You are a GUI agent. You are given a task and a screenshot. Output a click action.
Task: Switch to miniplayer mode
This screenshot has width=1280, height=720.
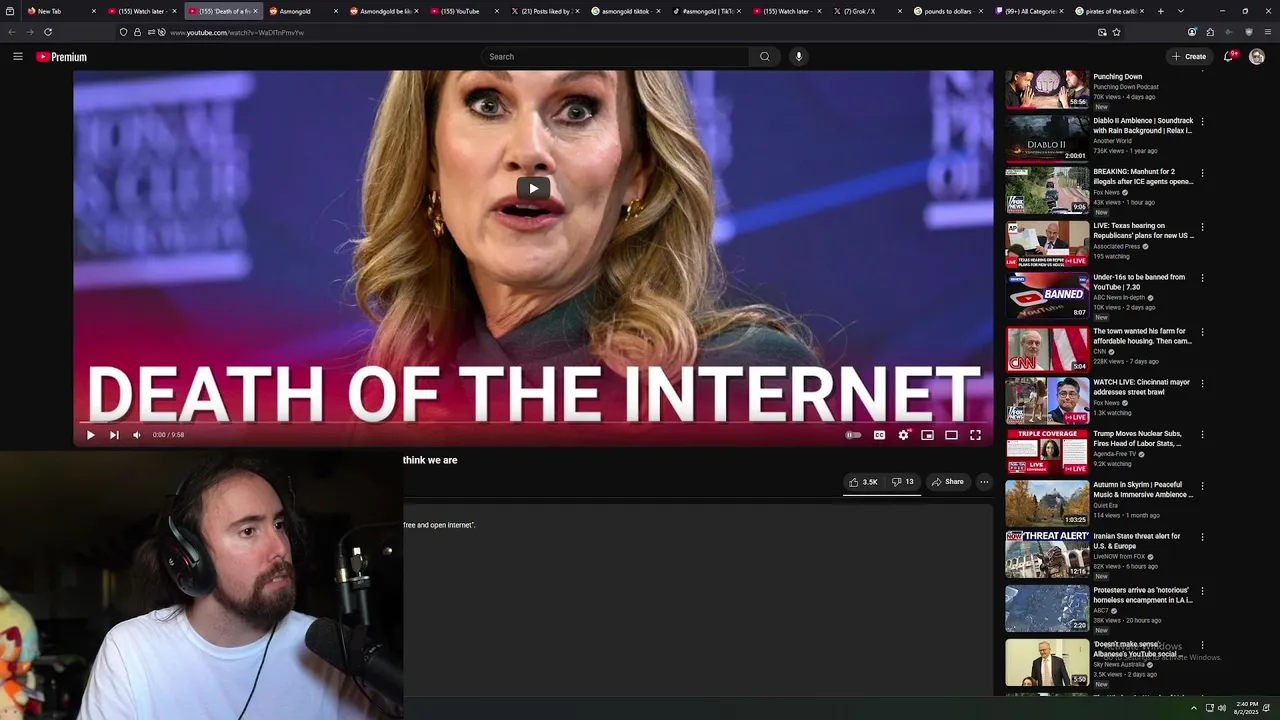click(927, 435)
